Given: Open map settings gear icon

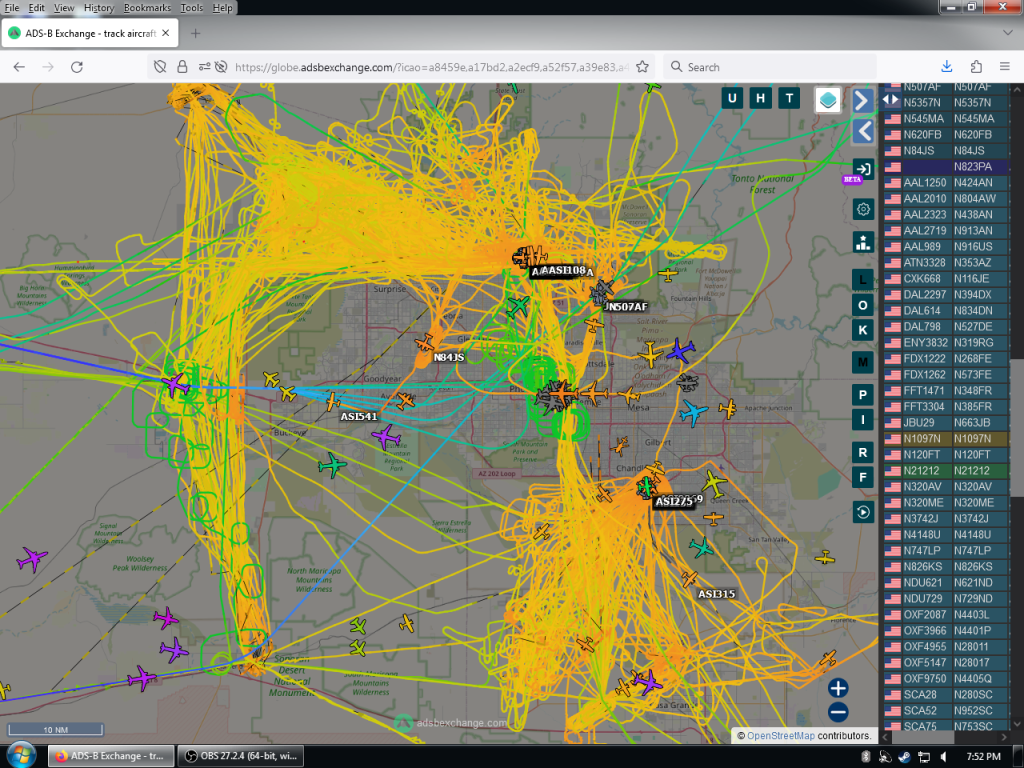Looking at the screenshot, I should pos(863,209).
